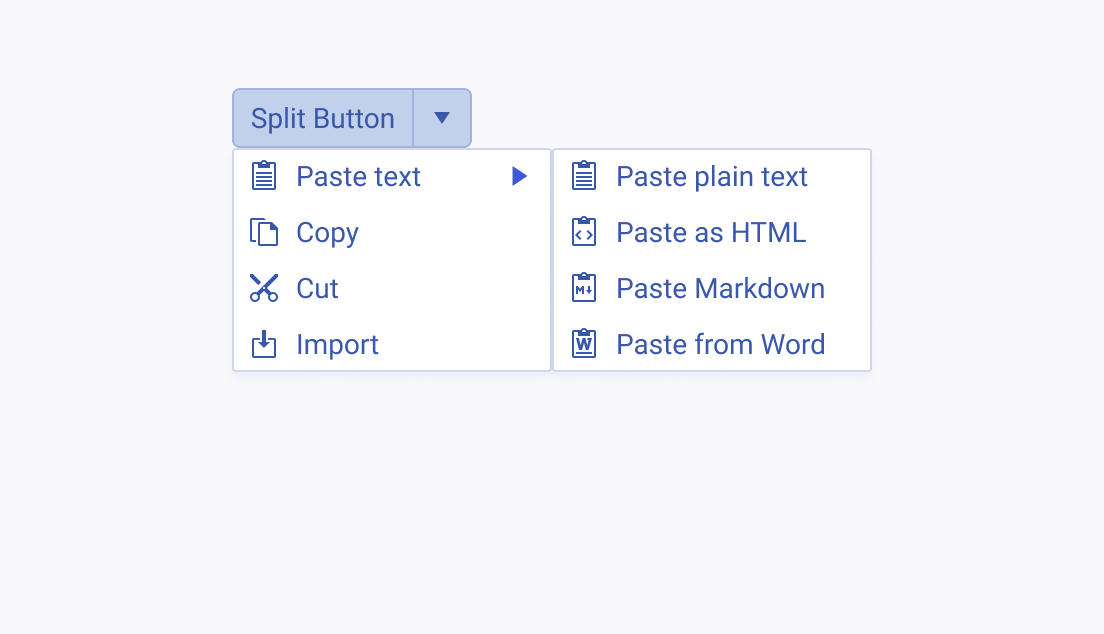The width and height of the screenshot is (1104, 634).
Task: Choose Copy from the menu
Action: pyautogui.click(x=392, y=232)
